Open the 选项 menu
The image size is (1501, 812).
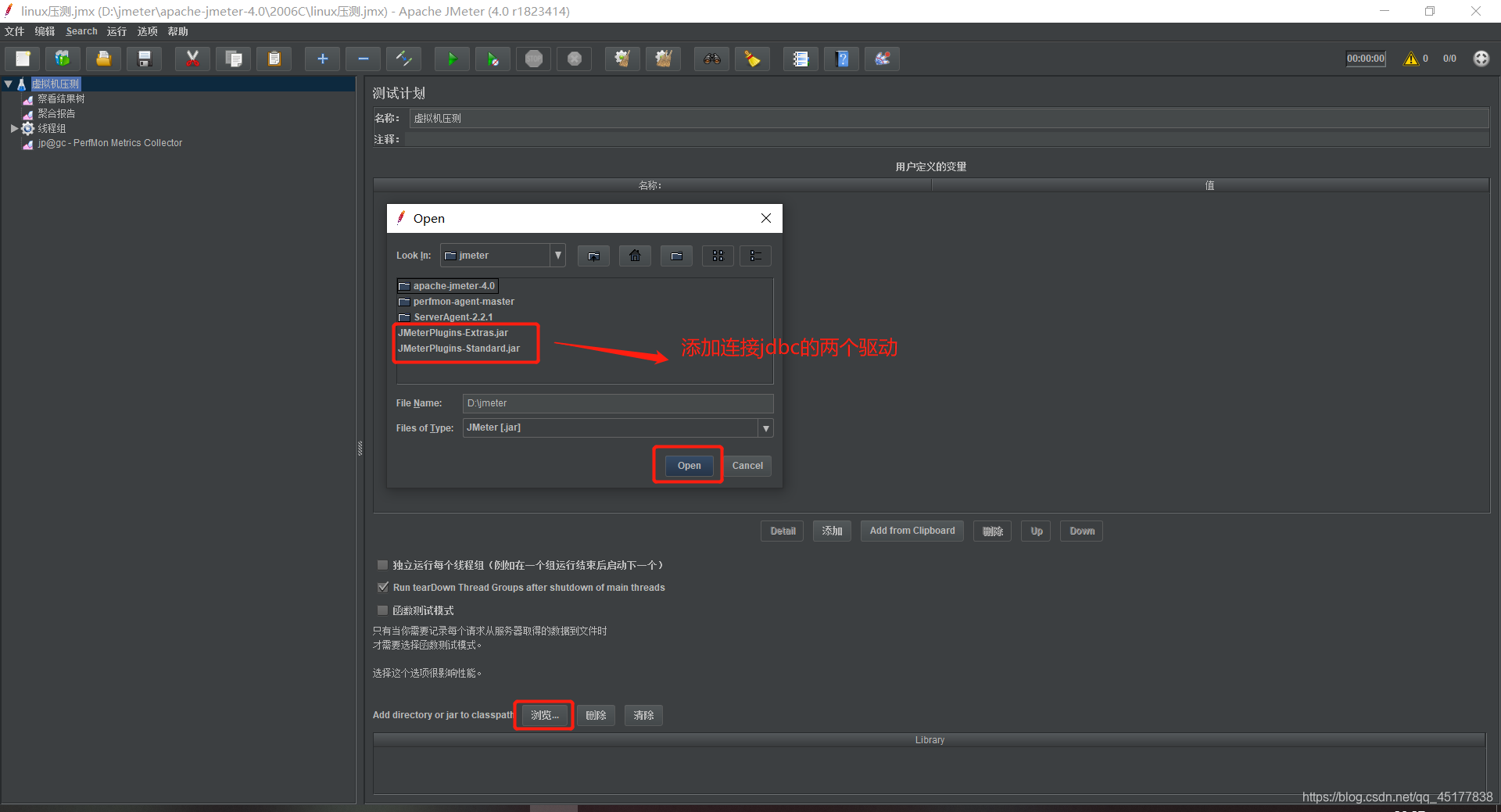point(148,31)
